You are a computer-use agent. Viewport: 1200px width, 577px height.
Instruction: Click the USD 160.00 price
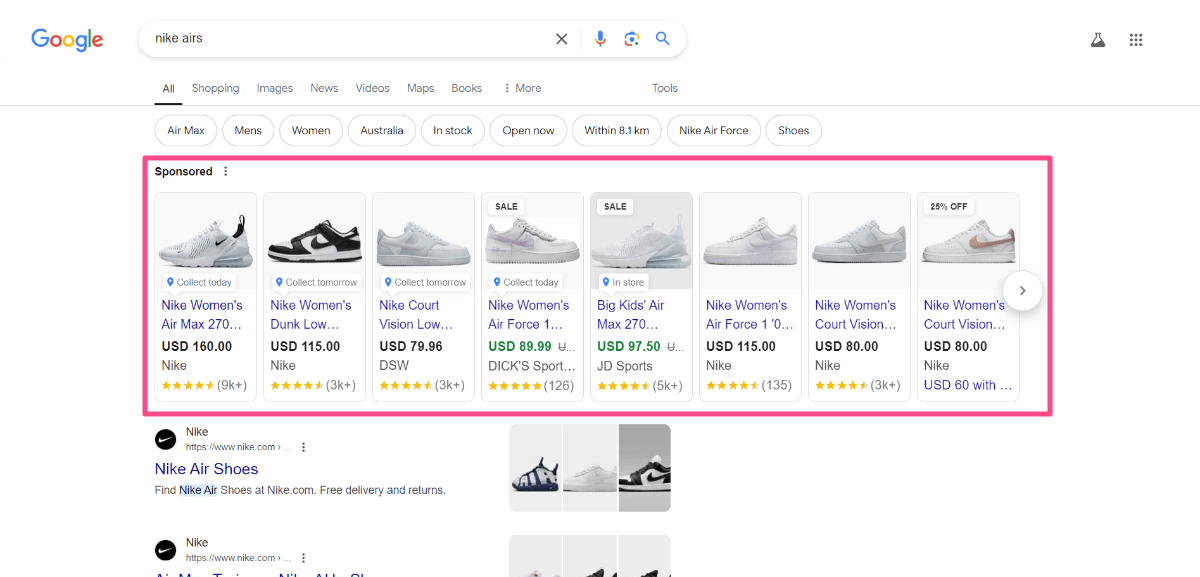coord(197,346)
